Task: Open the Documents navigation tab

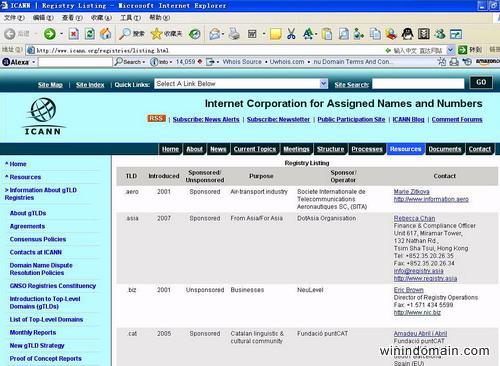Action: (445, 149)
